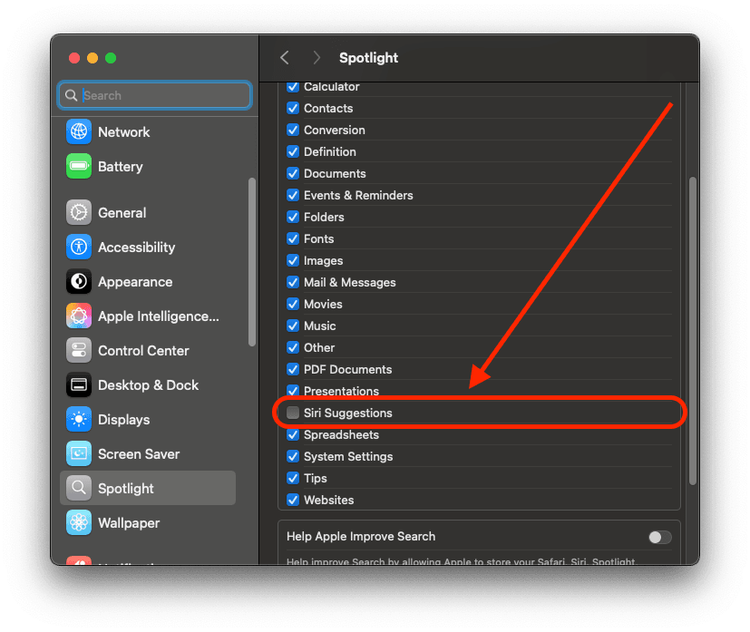Screen dimensions: 750x632
Task: Uncheck the Mail & Messages checkbox
Action: [293, 282]
